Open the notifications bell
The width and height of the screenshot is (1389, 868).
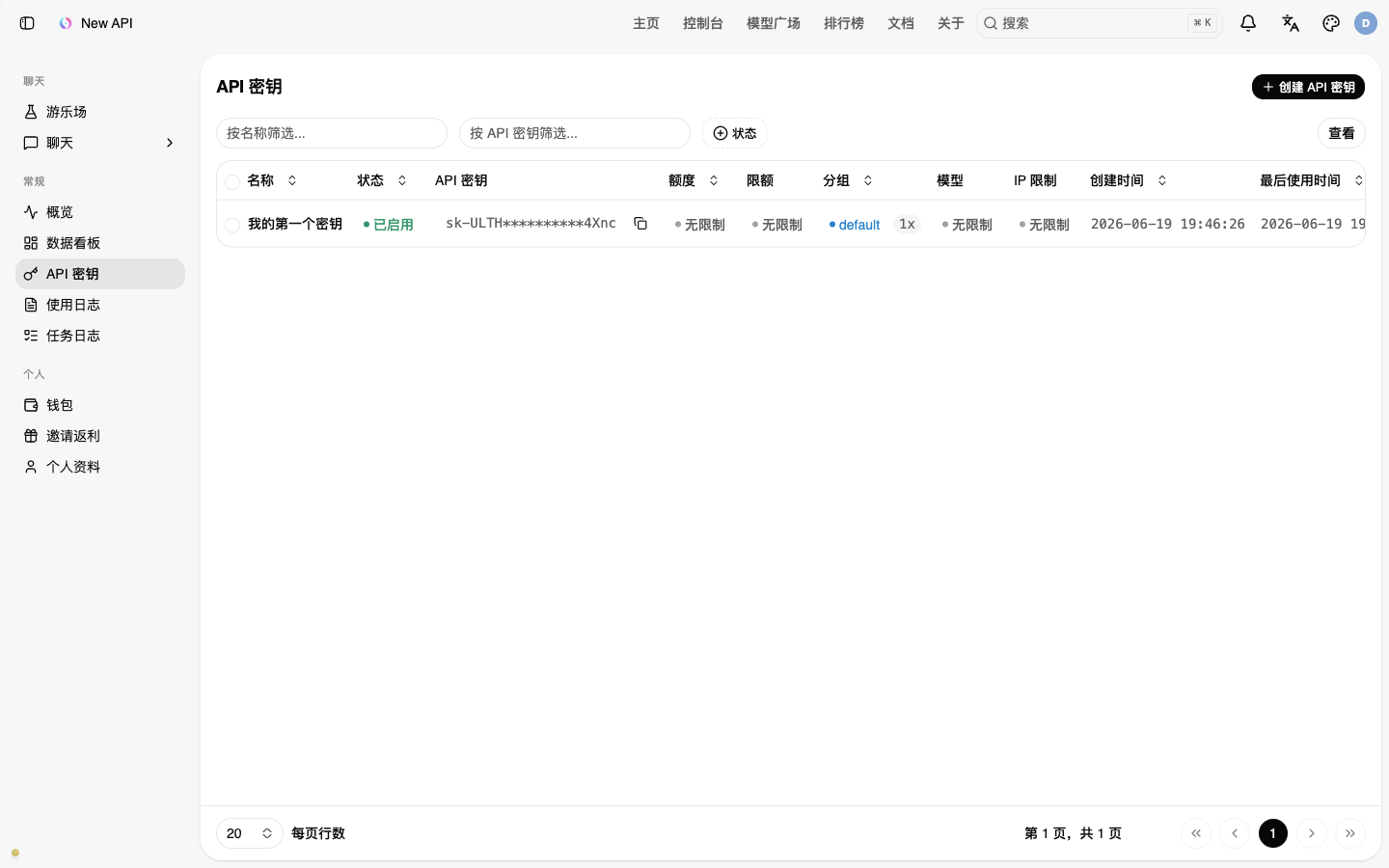[x=1248, y=23]
